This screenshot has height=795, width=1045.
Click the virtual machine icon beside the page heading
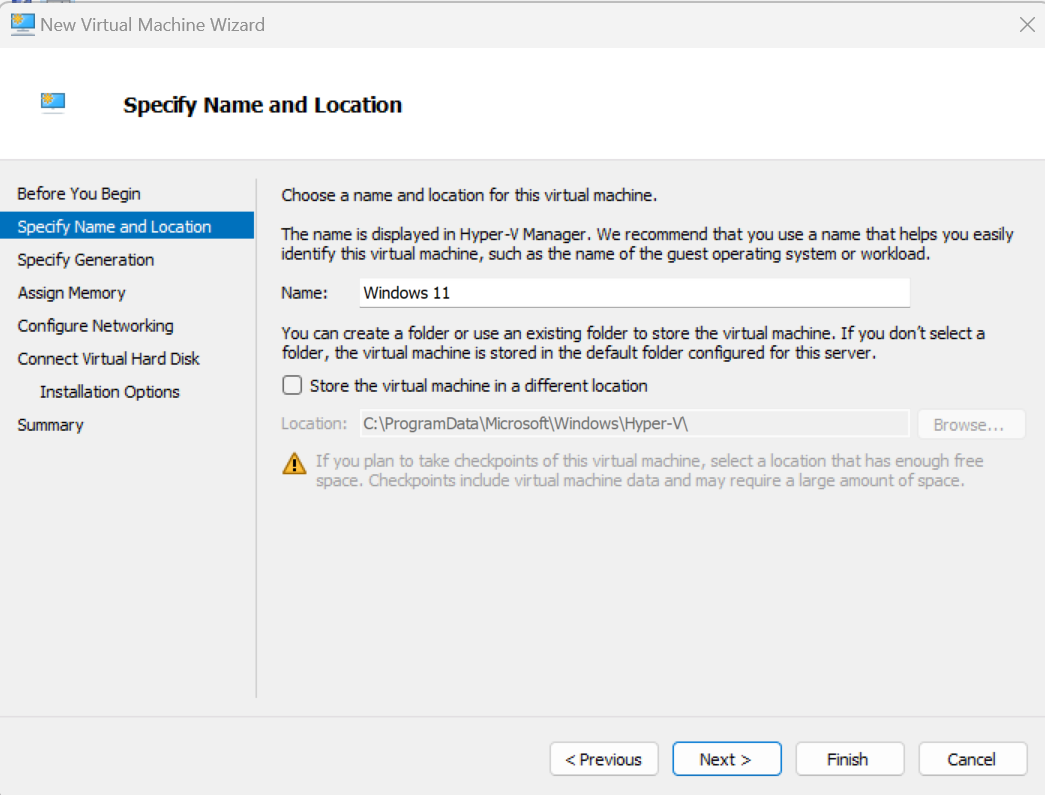pos(53,103)
